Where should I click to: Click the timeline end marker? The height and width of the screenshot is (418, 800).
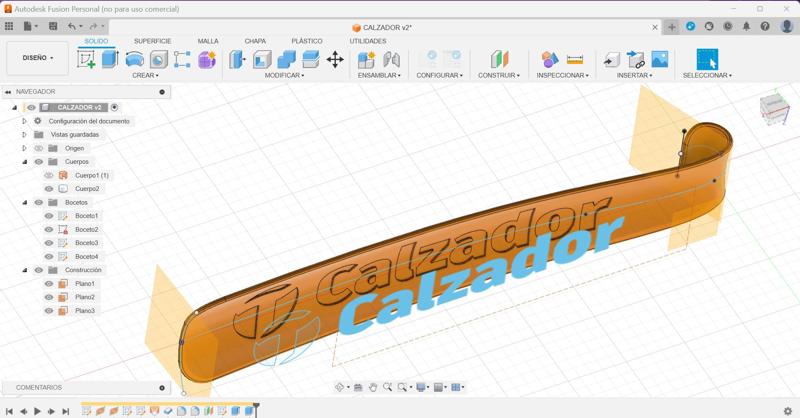(257, 408)
